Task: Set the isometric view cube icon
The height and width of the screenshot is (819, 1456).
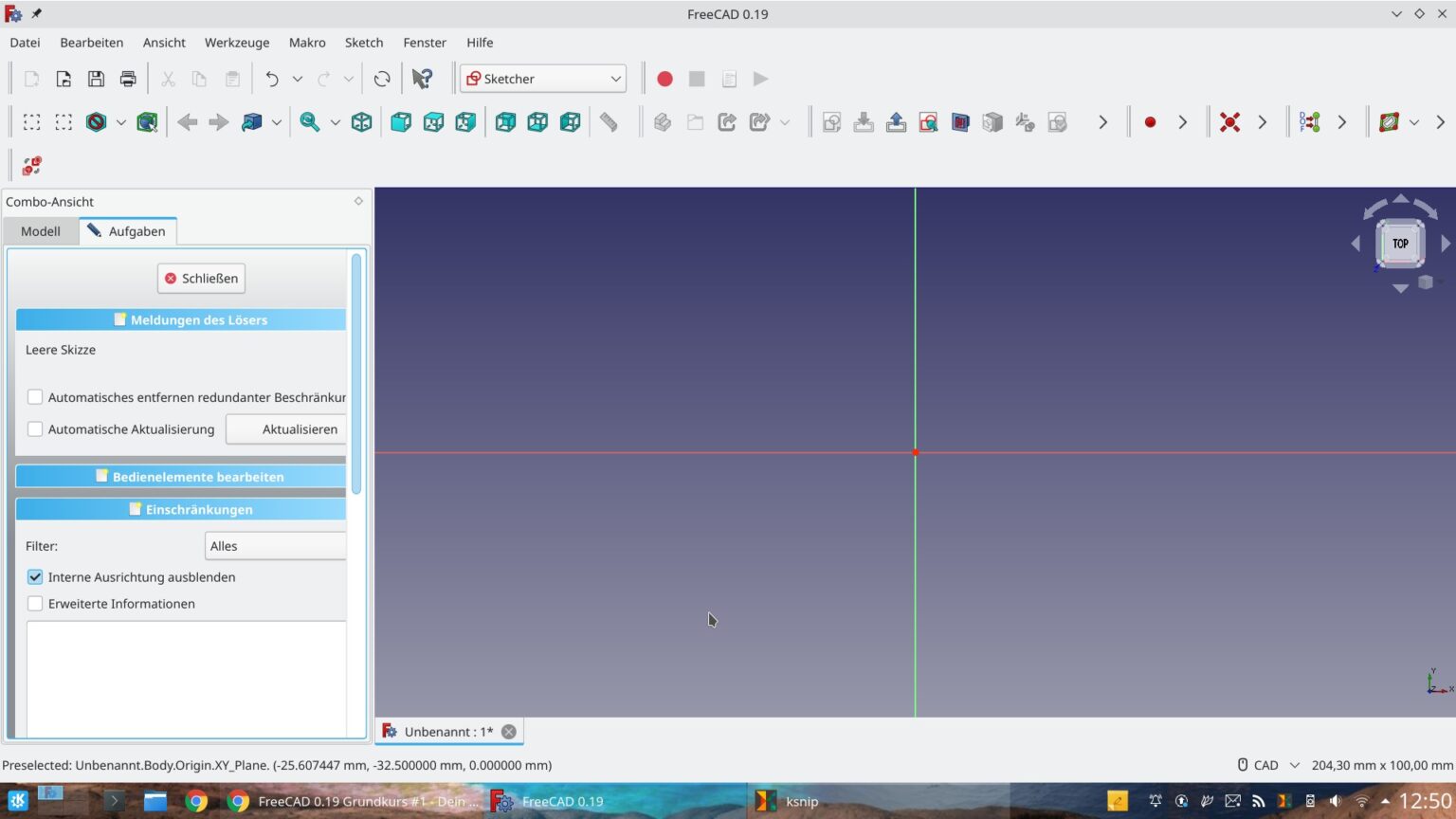Action: tap(361, 122)
